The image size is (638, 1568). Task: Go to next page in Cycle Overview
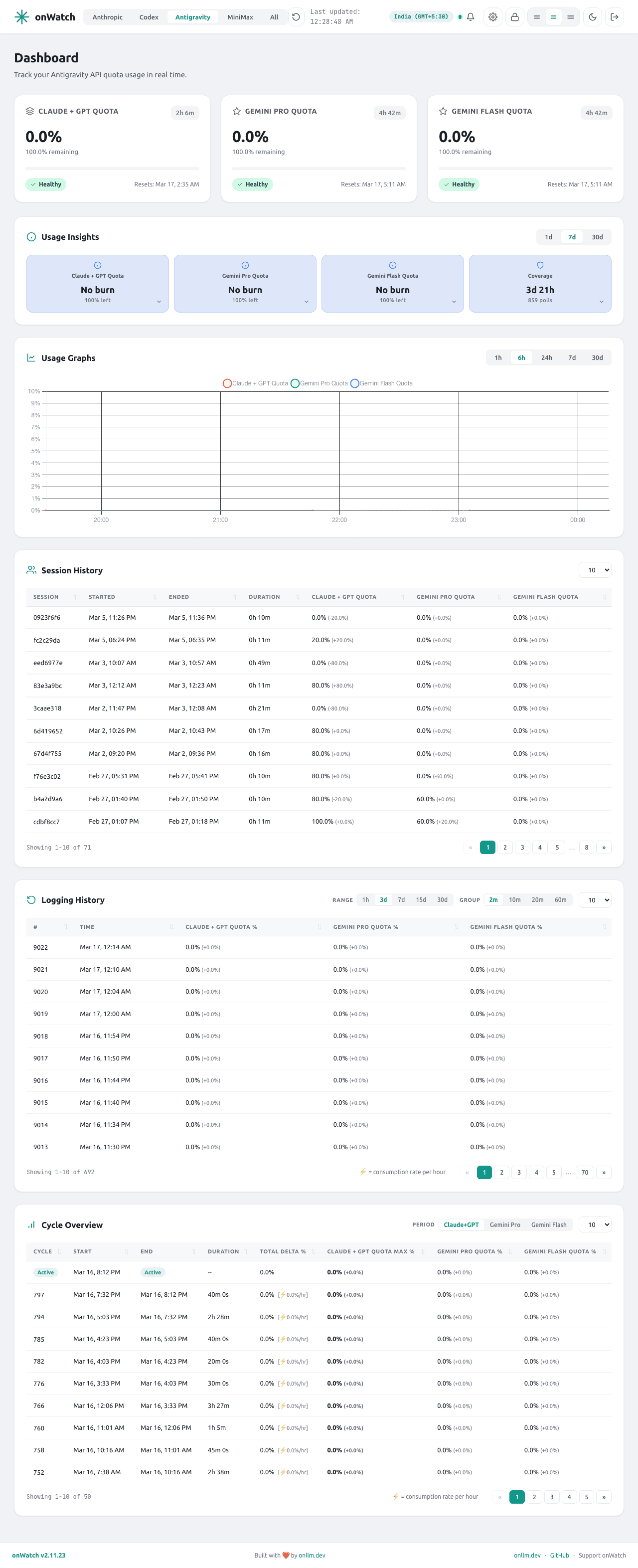pyautogui.click(x=604, y=1497)
